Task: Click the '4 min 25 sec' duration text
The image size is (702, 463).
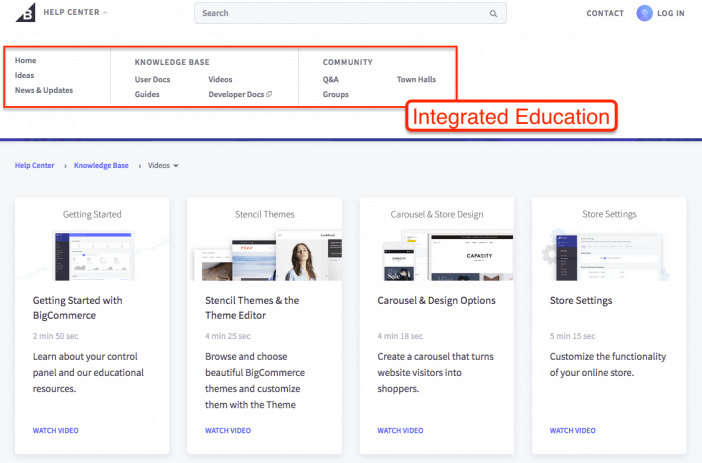Action: [x=228, y=336]
